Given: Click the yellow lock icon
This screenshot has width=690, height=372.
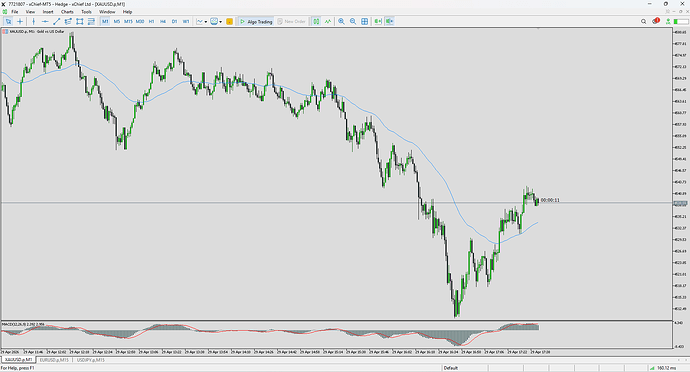Looking at the screenshot, I should pos(229,21).
